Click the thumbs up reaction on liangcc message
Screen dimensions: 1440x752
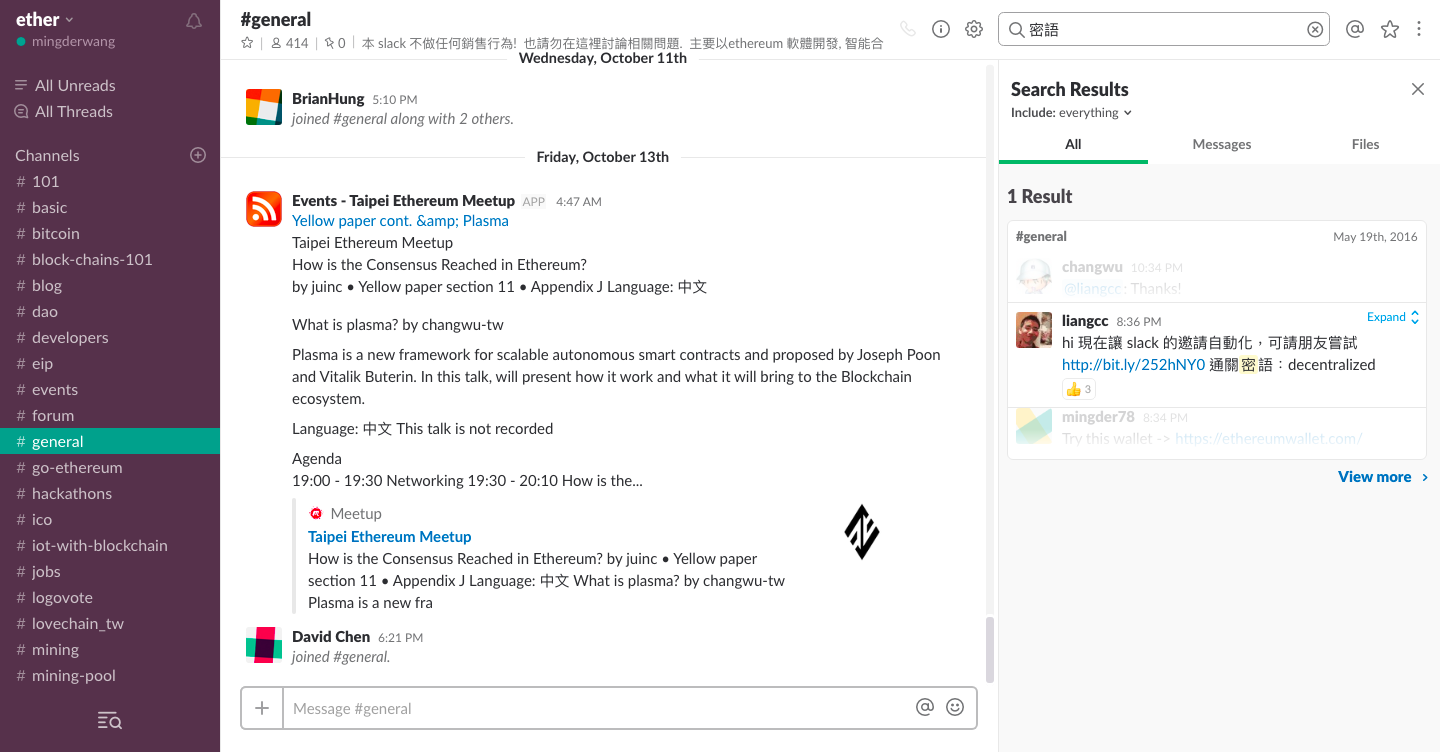[1079, 389]
